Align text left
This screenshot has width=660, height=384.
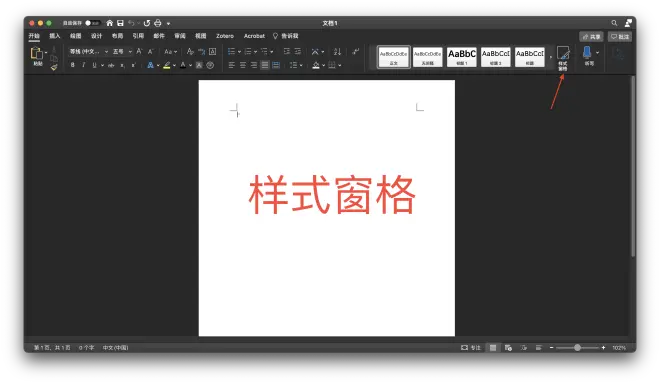pos(232,65)
